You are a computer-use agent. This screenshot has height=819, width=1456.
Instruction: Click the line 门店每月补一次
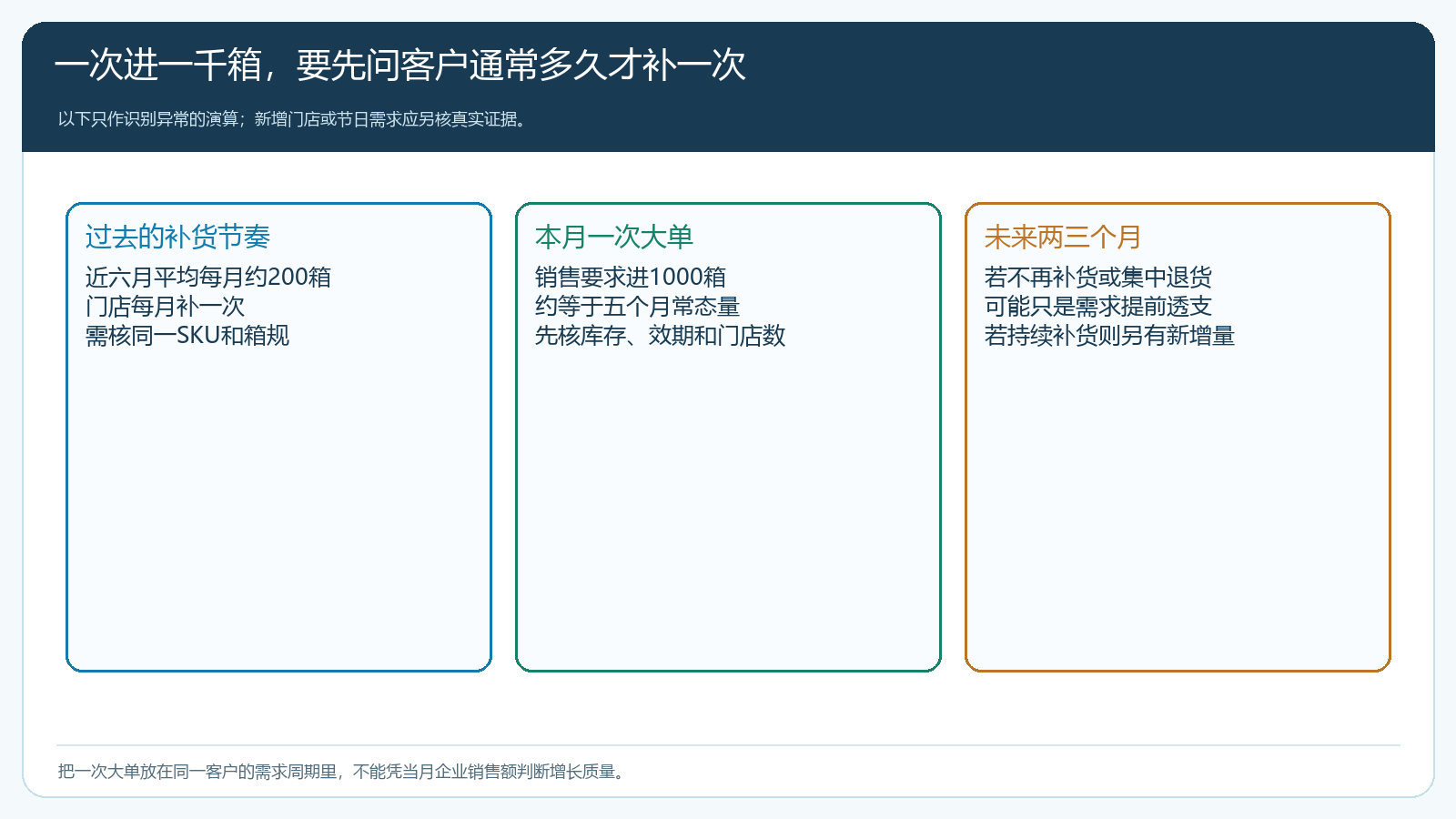[165, 306]
